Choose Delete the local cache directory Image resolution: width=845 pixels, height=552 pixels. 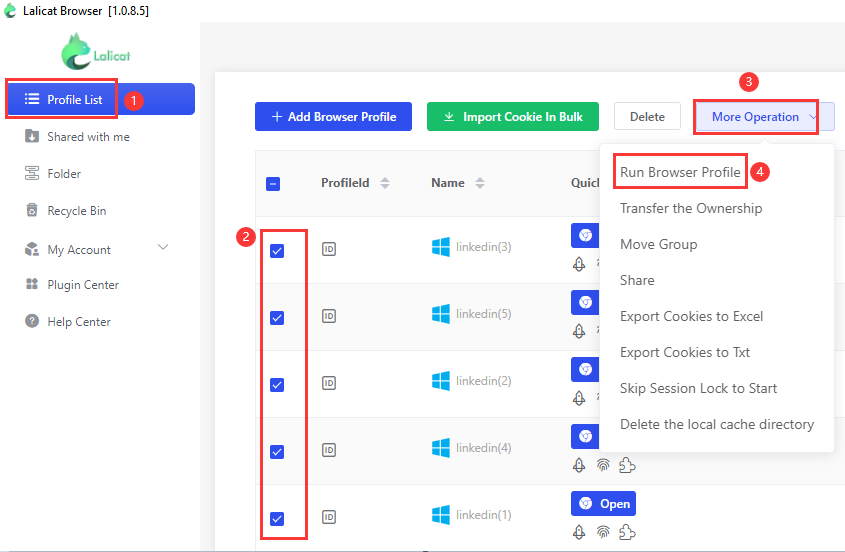pyautogui.click(x=717, y=424)
